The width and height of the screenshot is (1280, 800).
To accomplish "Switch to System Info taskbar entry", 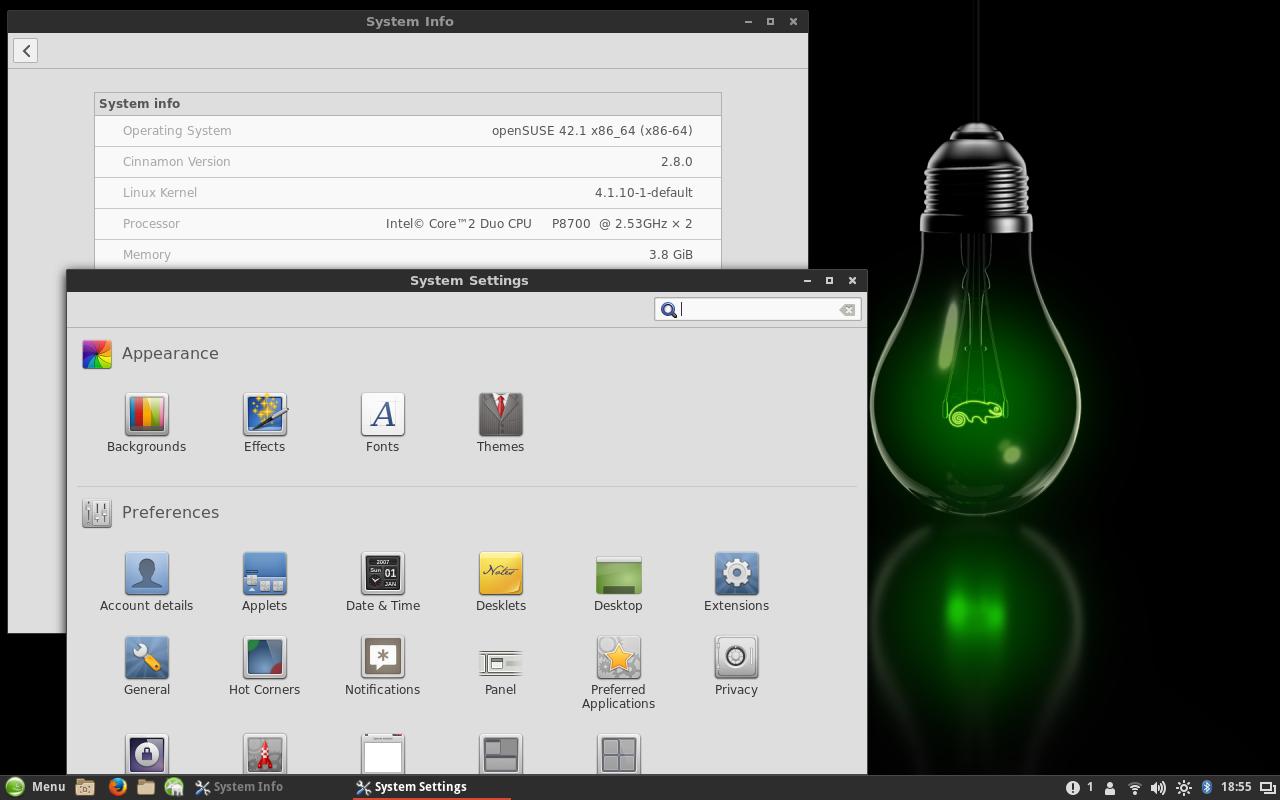I will [240, 787].
